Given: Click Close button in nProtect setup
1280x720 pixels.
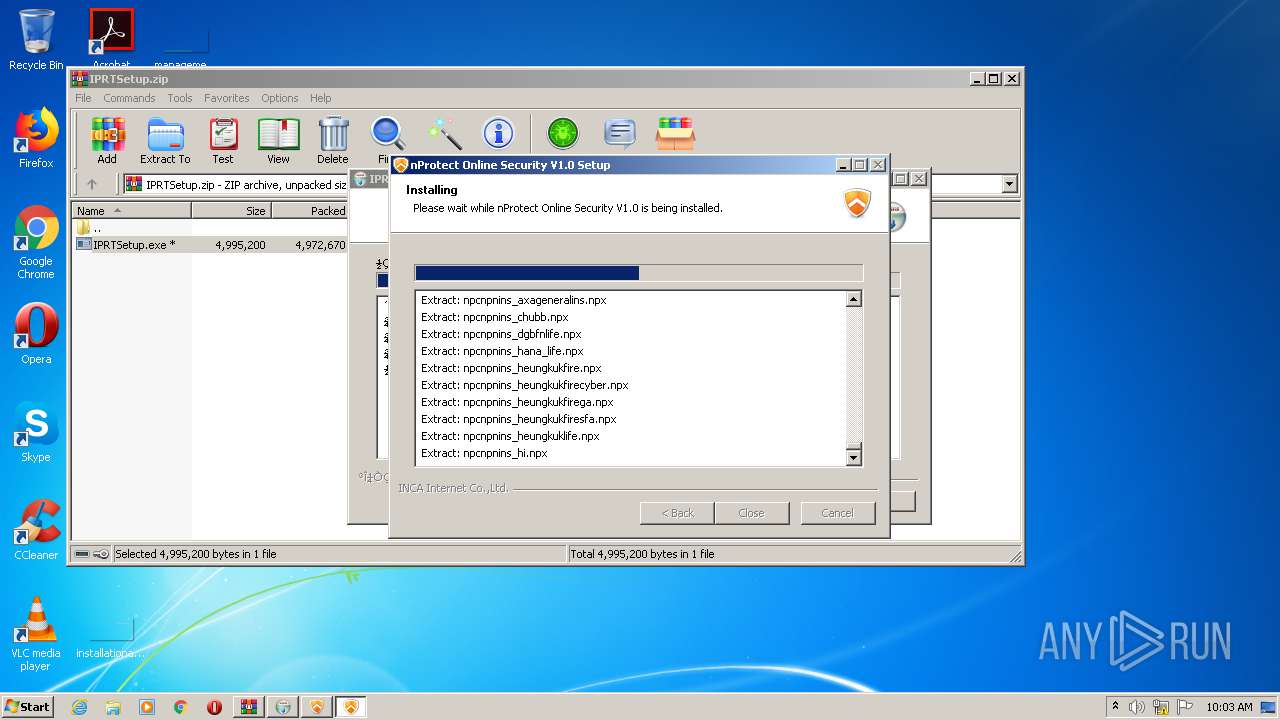Looking at the screenshot, I should pyautogui.click(x=751, y=513).
